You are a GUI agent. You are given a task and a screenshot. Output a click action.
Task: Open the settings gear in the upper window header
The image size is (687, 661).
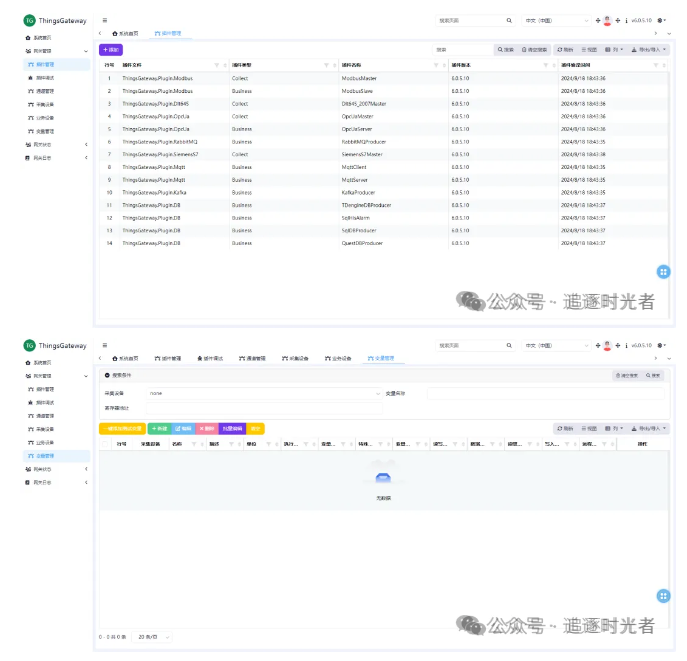661,21
